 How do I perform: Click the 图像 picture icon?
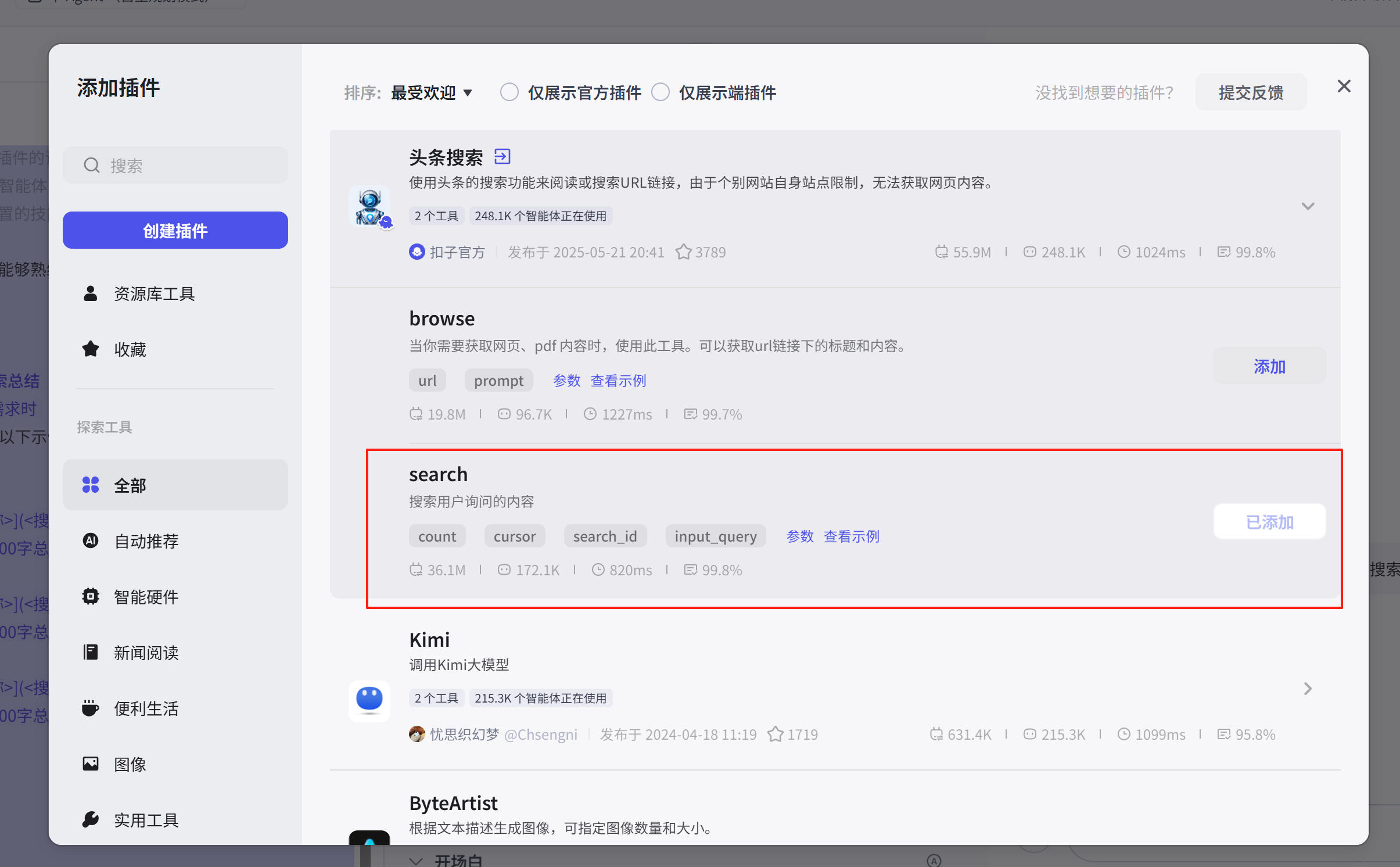pyautogui.click(x=91, y=764)
